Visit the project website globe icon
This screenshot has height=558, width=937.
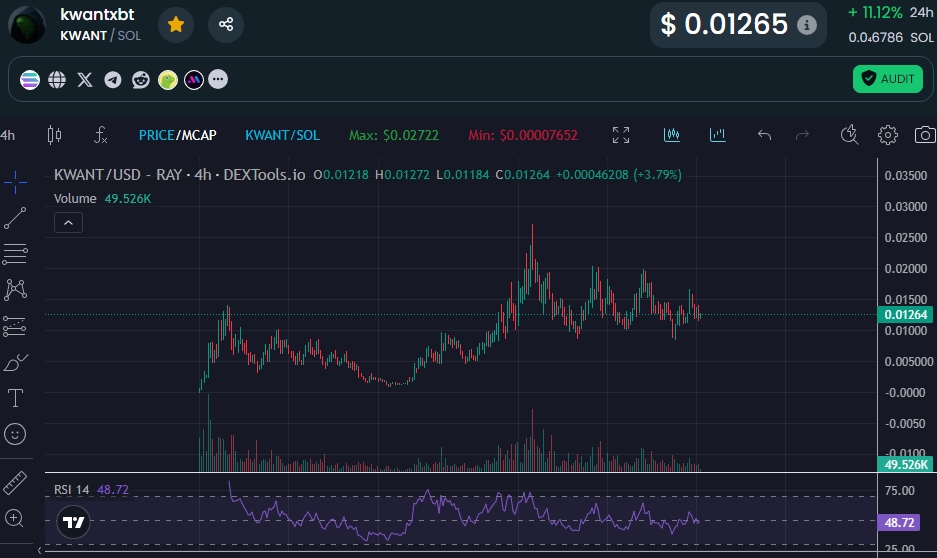tap(57, 79)
